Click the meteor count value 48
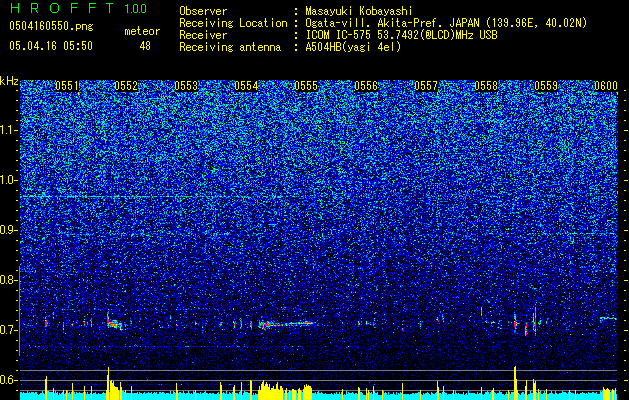This screenshot has height=400, width=629. tap(145, 46)
